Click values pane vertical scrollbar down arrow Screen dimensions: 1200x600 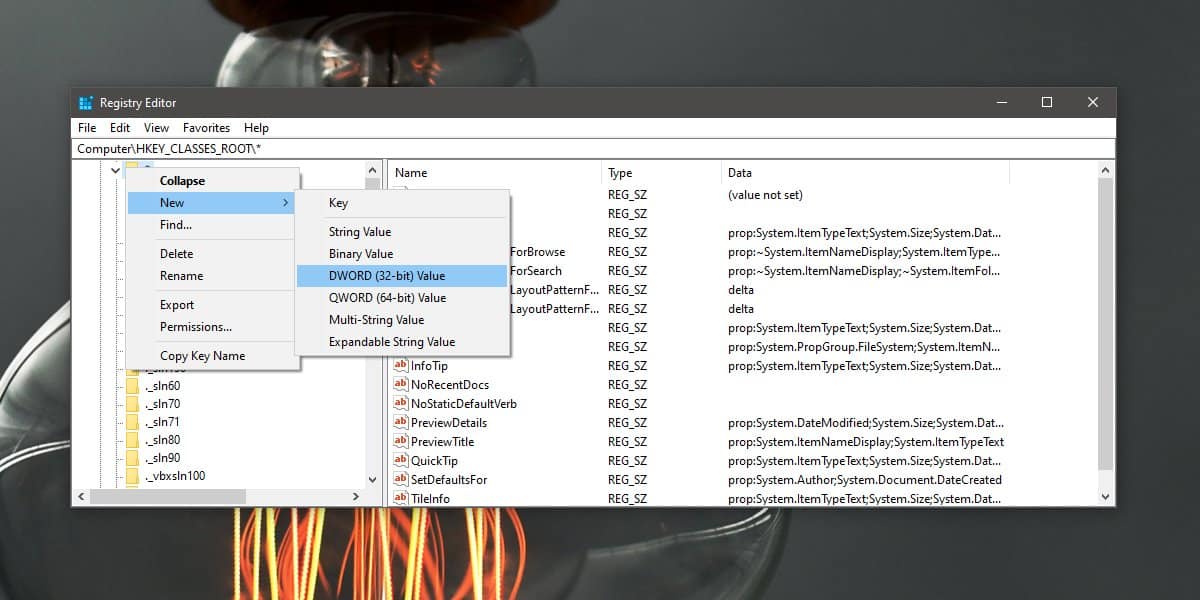[x=1106, y=496]
